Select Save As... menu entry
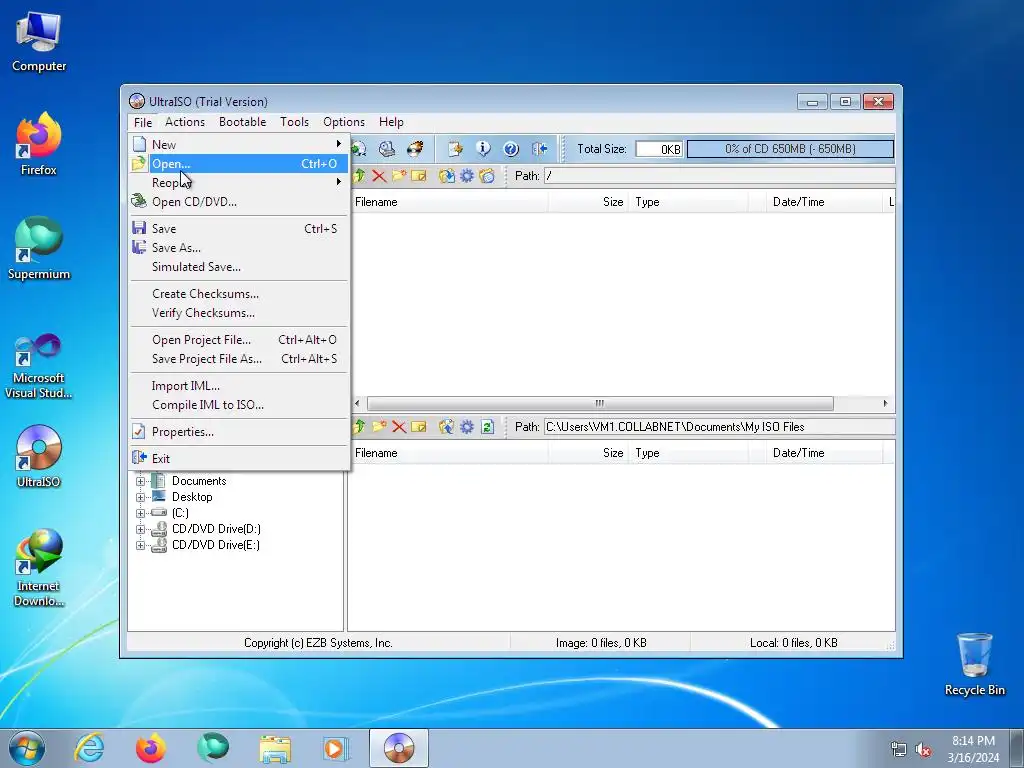Image resolution: width=1024 pixels, height=768 pixels. [x=238, y=248]
